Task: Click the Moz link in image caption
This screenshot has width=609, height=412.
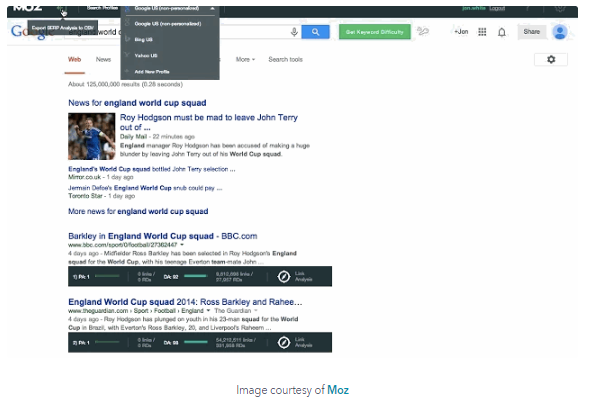Action: 338,390
